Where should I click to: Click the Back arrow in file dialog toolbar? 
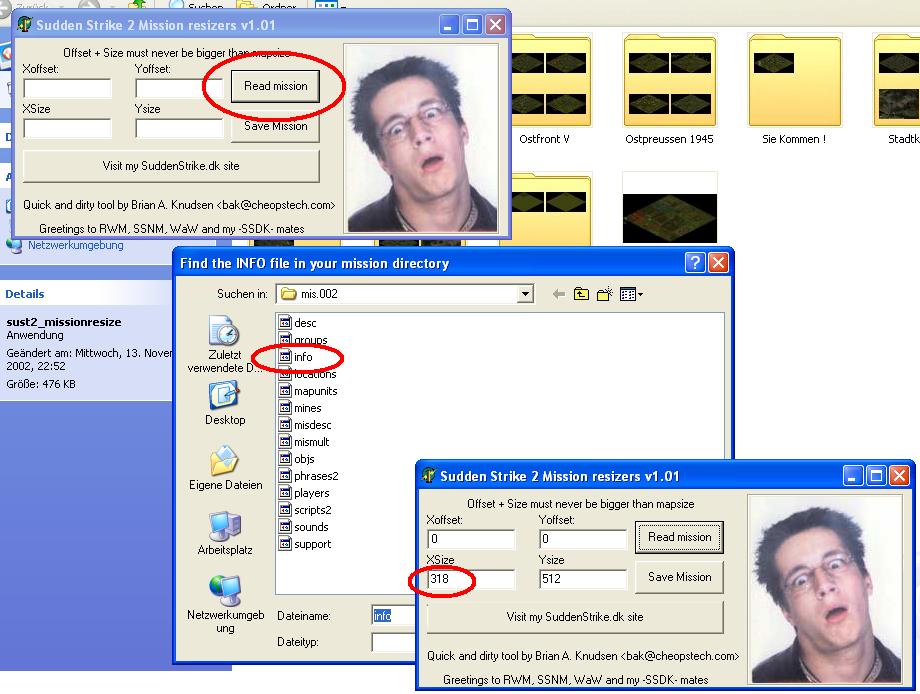pyautogui.click(x=559, y=294)
